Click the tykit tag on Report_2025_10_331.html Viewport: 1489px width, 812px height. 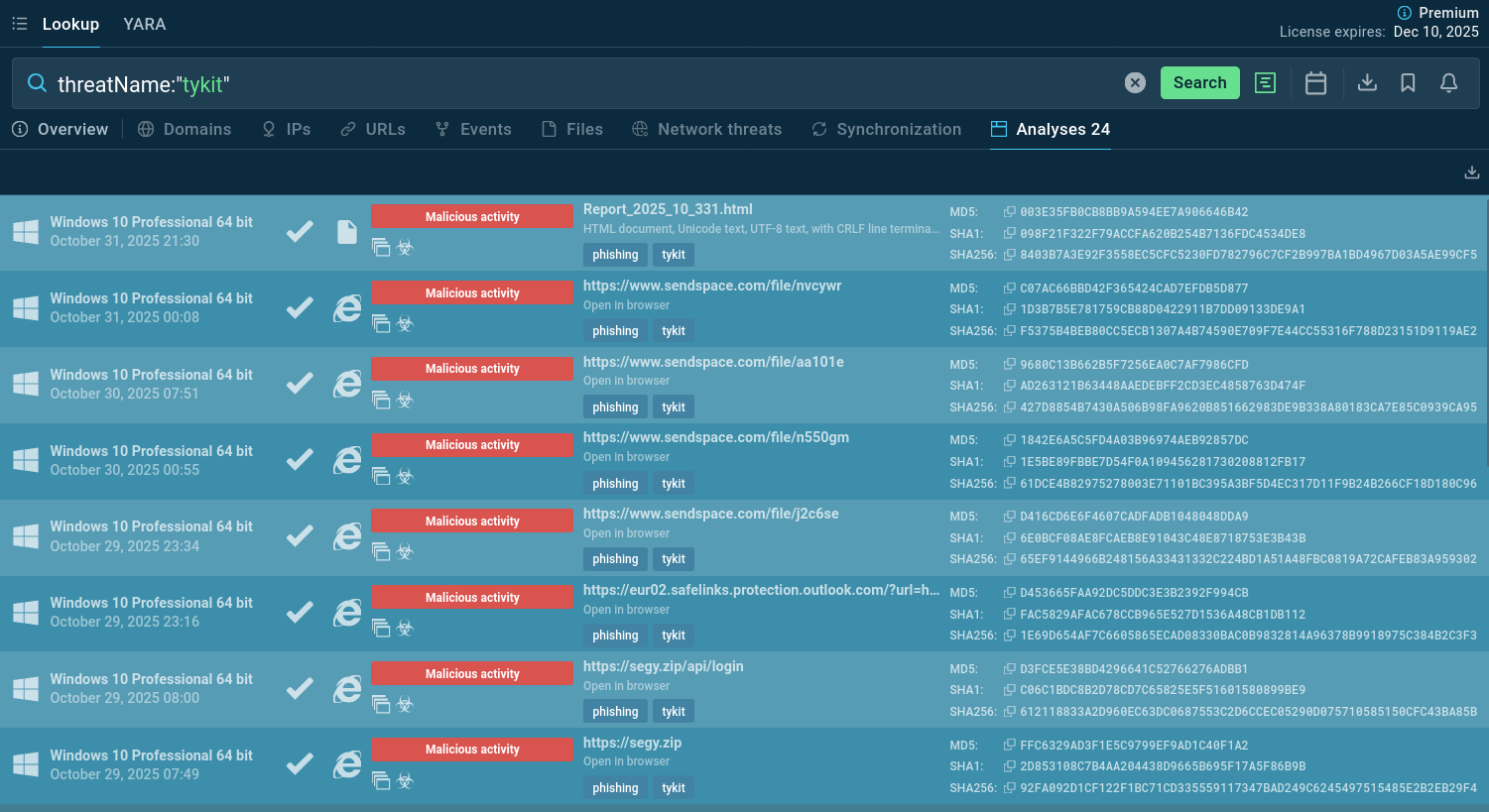674,255
